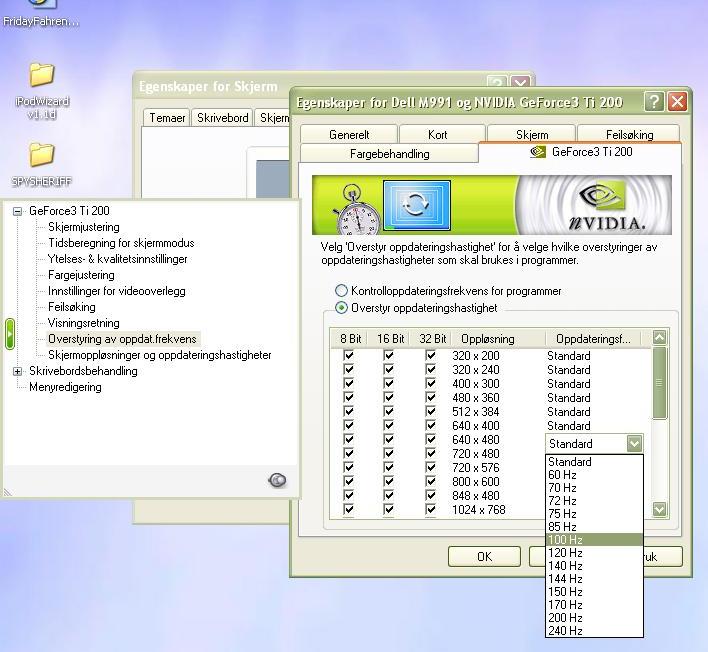Open Temaer tab in Egenskaper for Skjerm
This screenshot has height=652, width=708.
[x=167, y=118]
